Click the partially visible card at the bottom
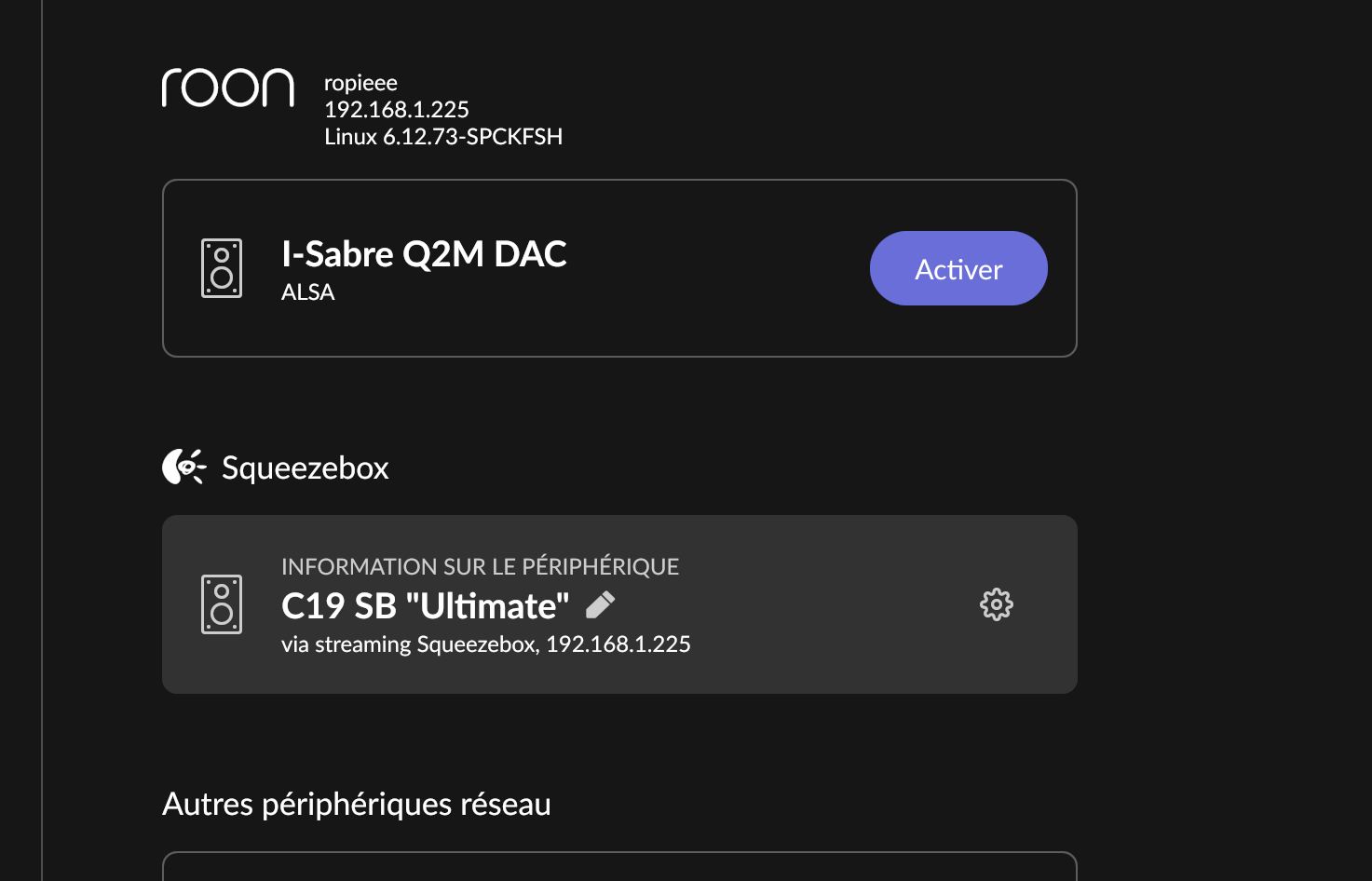The image size is (1372, 881). [x=619, y=867]
